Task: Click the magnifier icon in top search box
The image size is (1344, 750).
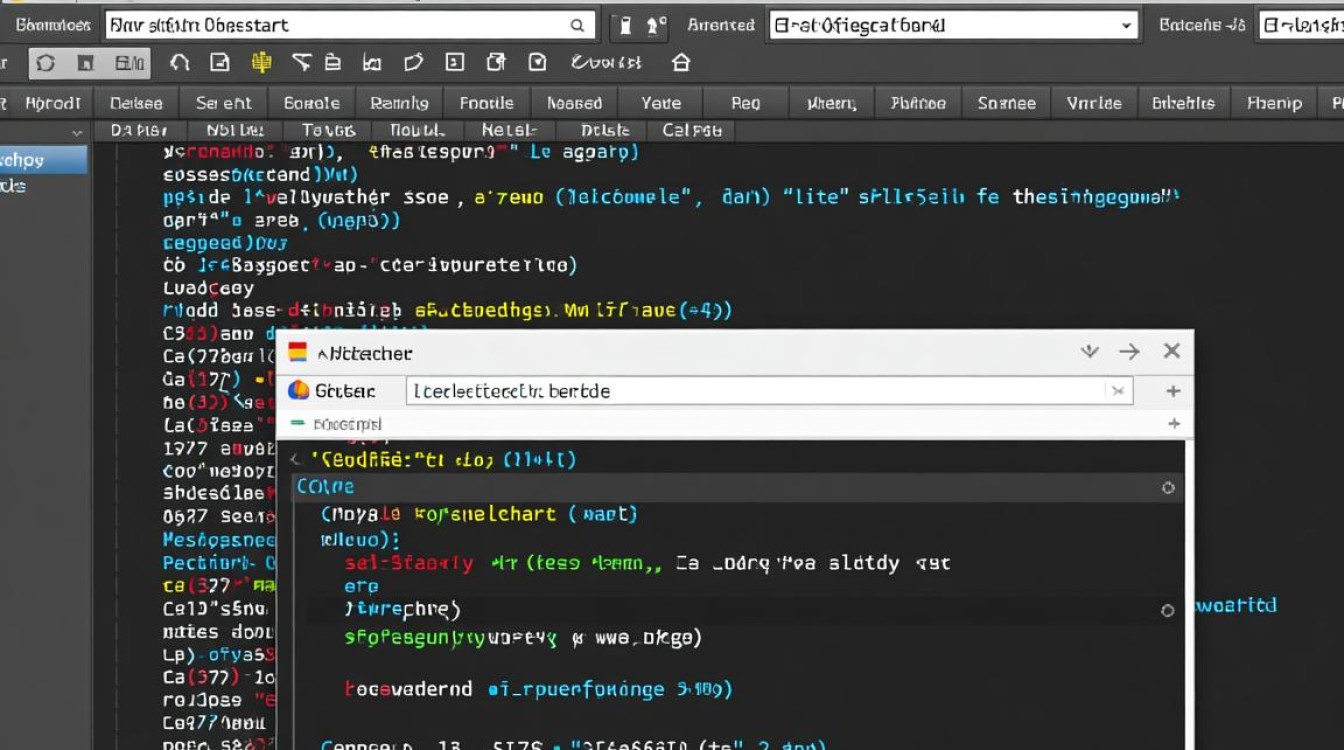Action: click(578, 26)
